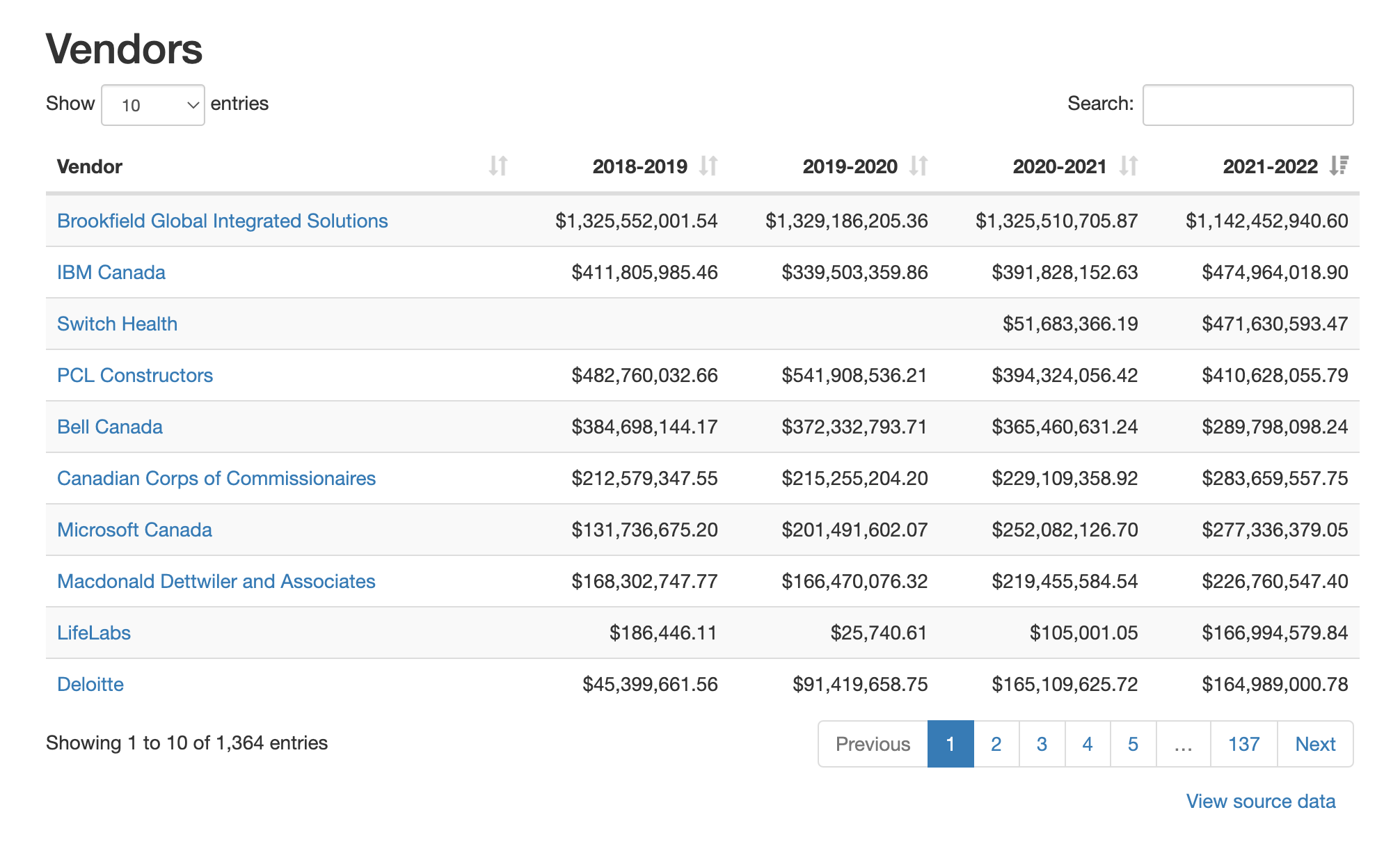Select Switch Health's $471,630,593.47 cell
1400x842 pixels.
coord(1275,324)
